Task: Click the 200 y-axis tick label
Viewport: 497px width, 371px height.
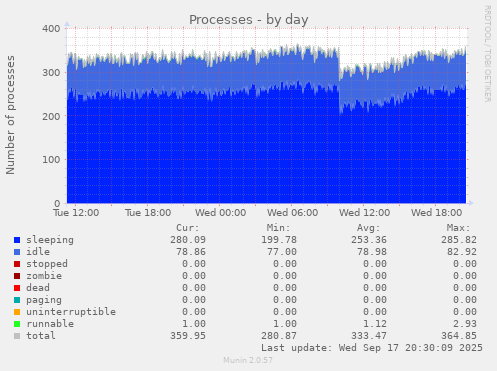Action: [51, 116]
